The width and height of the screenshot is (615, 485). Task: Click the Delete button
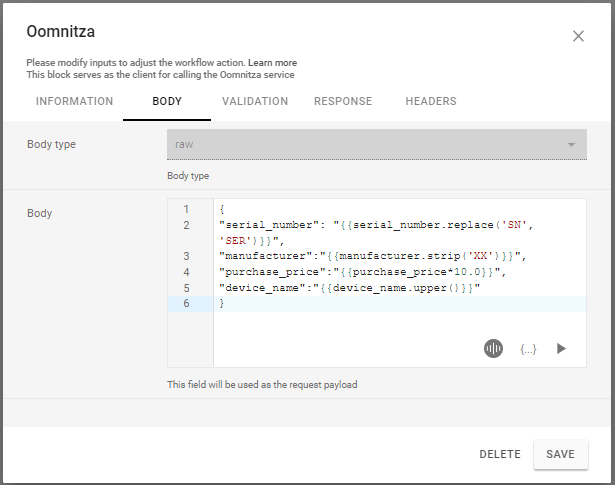(500, 454)
